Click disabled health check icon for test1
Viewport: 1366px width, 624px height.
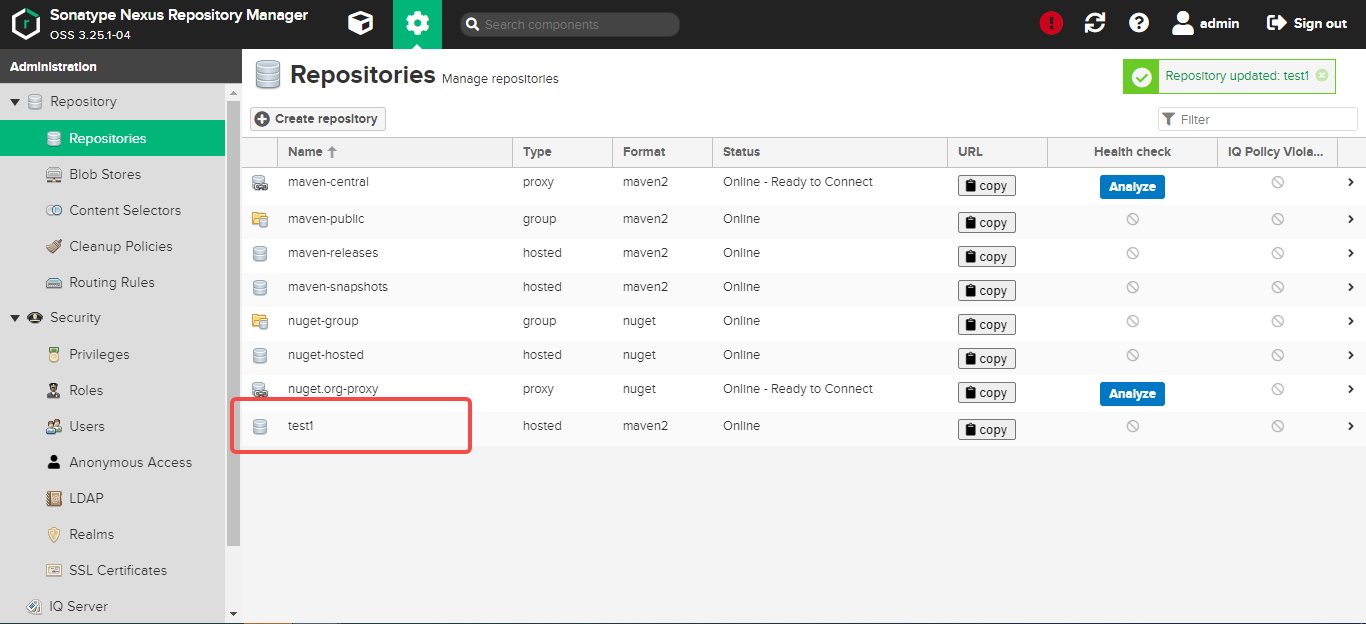coord(1132,426)
